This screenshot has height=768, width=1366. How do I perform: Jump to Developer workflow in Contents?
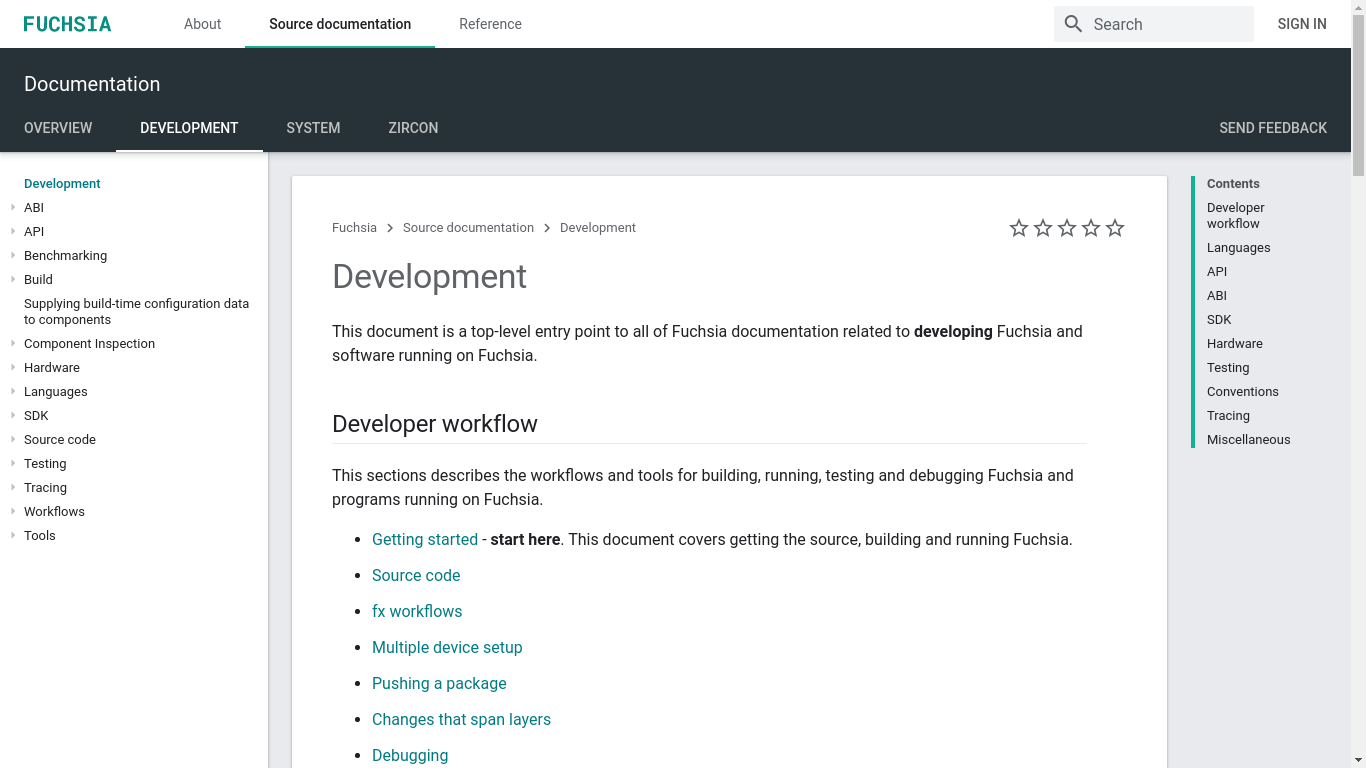[1236, 216]
